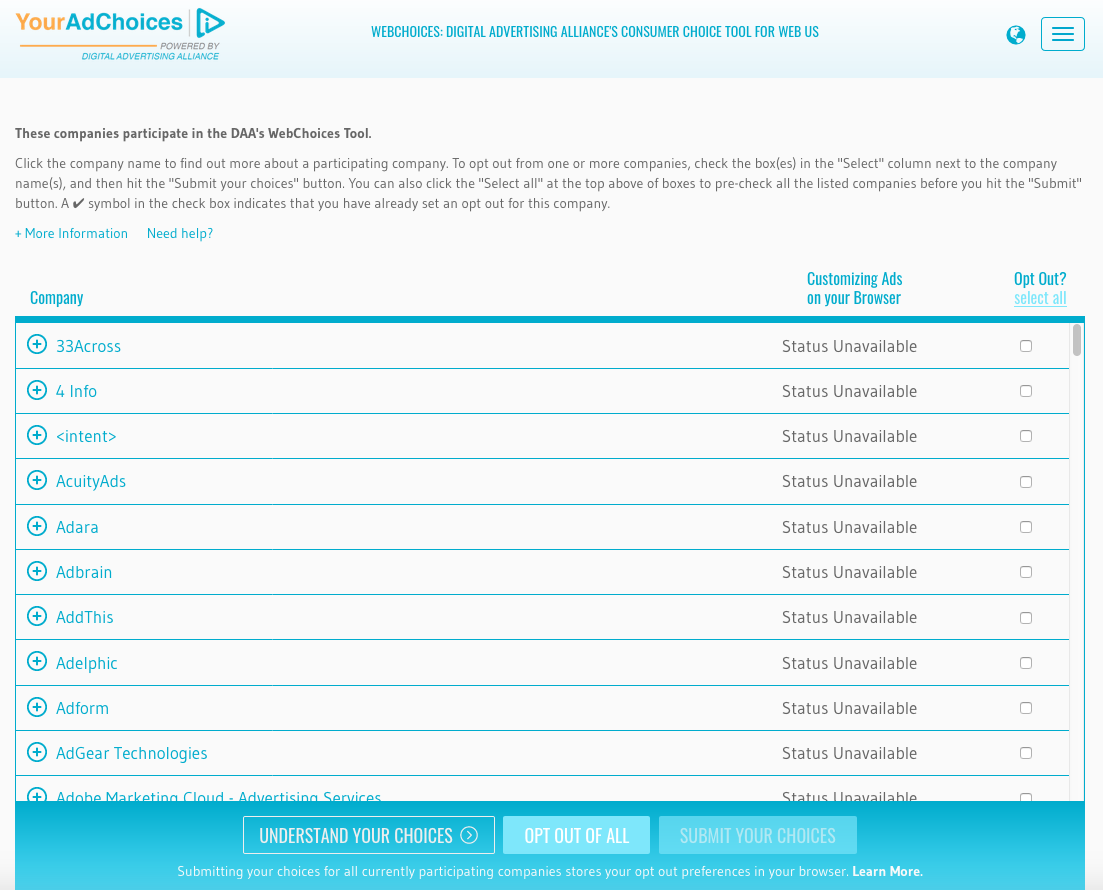
Task: Check the opt out box for 4 Info
Action: click(x=1026, y=390)
